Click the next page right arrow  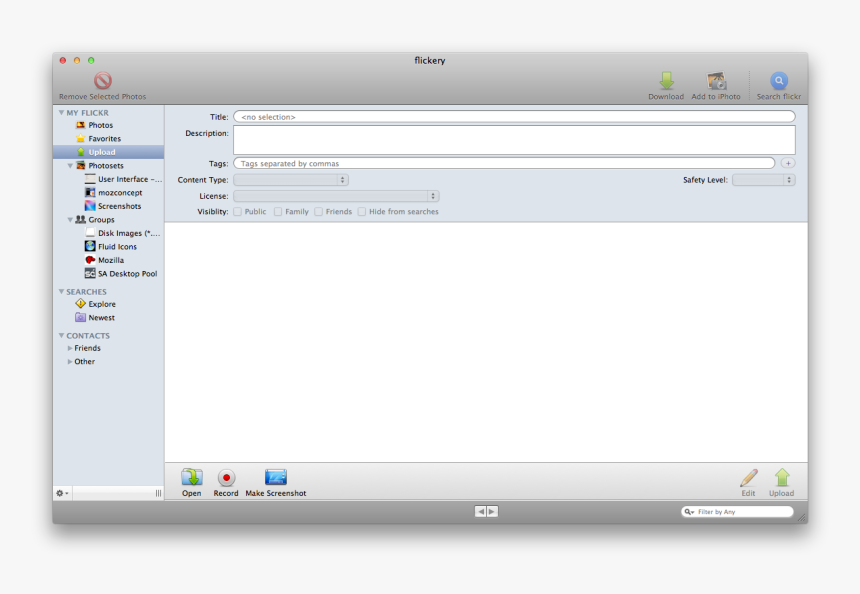point(493,512)
